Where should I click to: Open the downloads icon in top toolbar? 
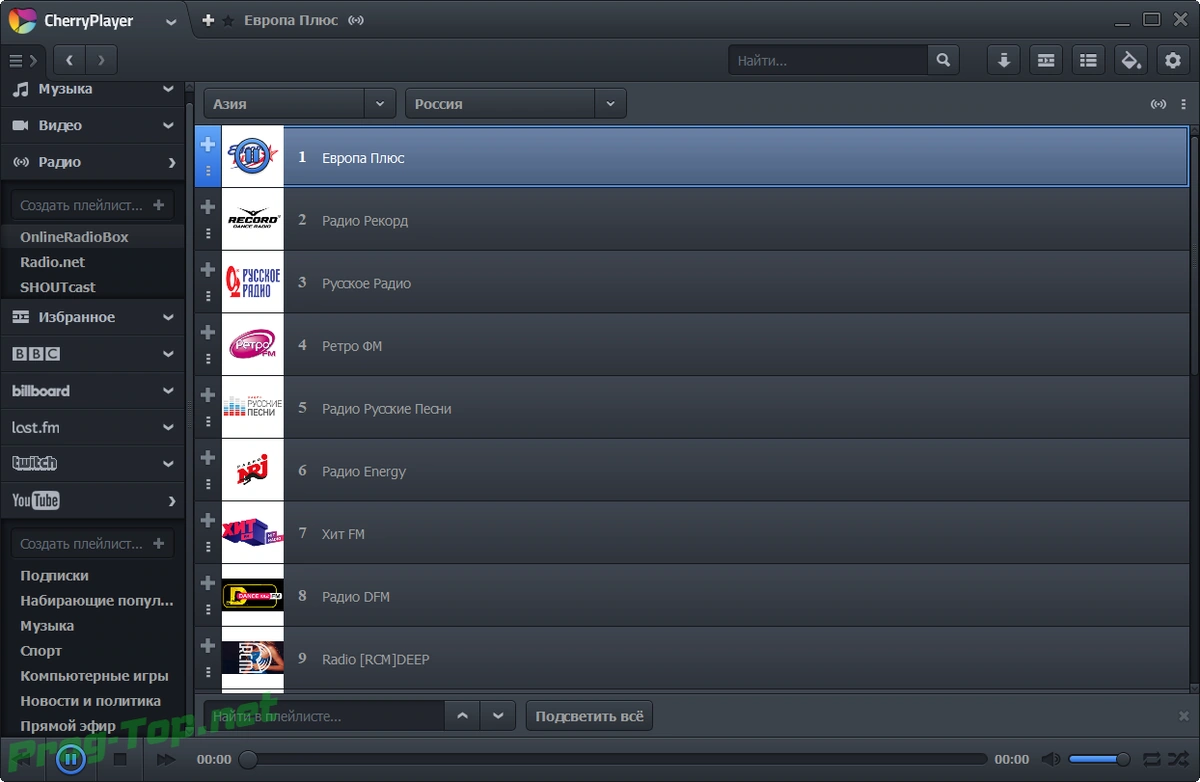click(1003, 60)
